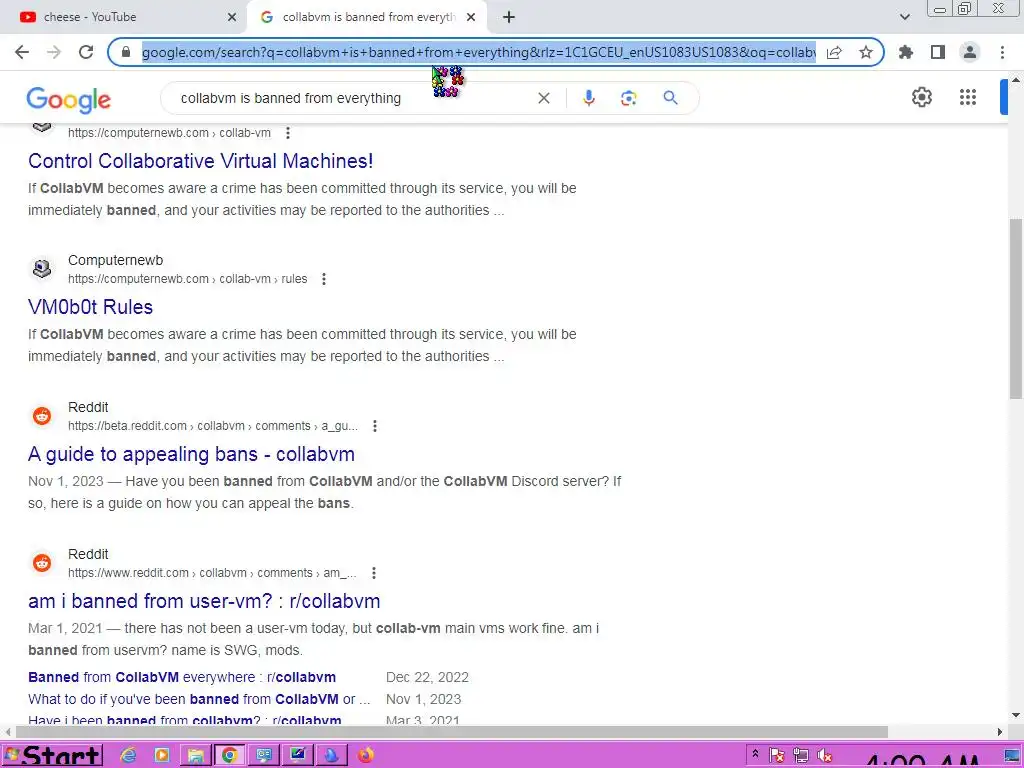Open Google quick settings gear
The width and height of the screenshot is (1024, 768).
click(x=921, y=97)
